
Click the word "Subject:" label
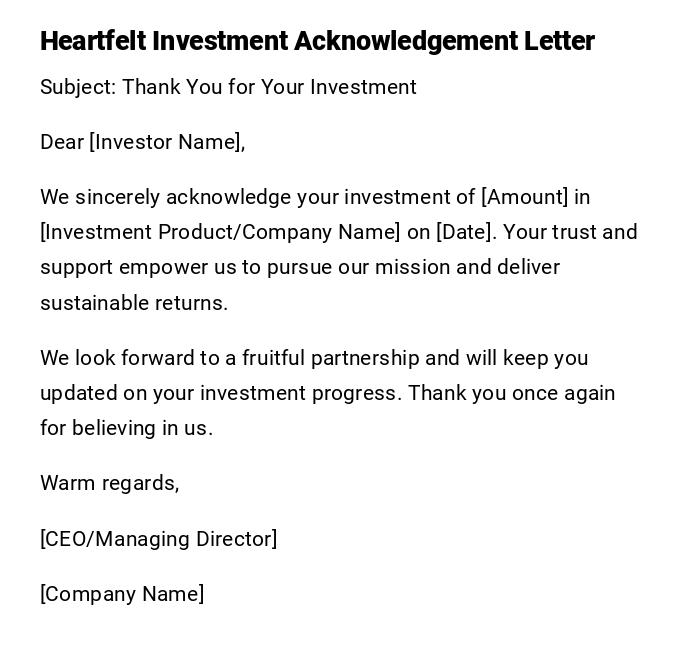tap(78, 87)
